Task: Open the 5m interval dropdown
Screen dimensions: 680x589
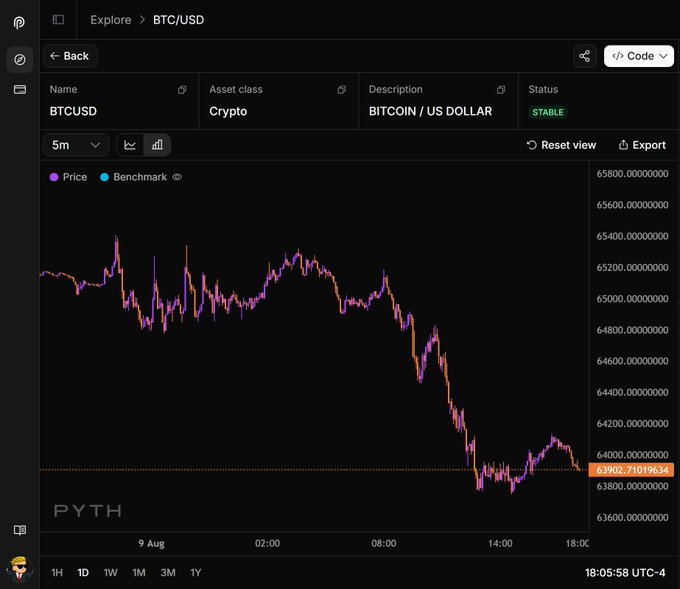Action: click(x=76, y=145)
